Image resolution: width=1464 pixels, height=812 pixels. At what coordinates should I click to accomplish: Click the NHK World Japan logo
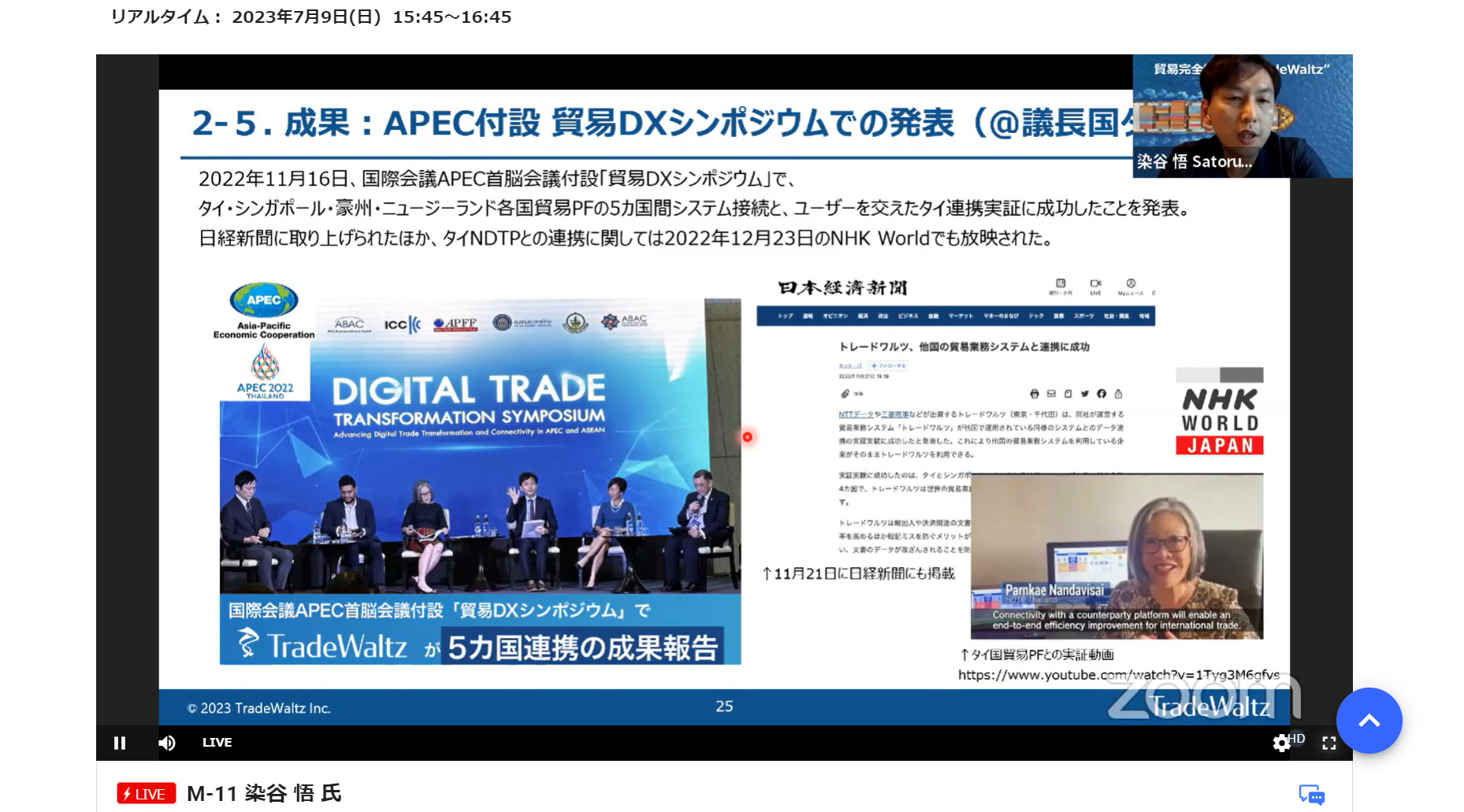(x=1220, y=411)
